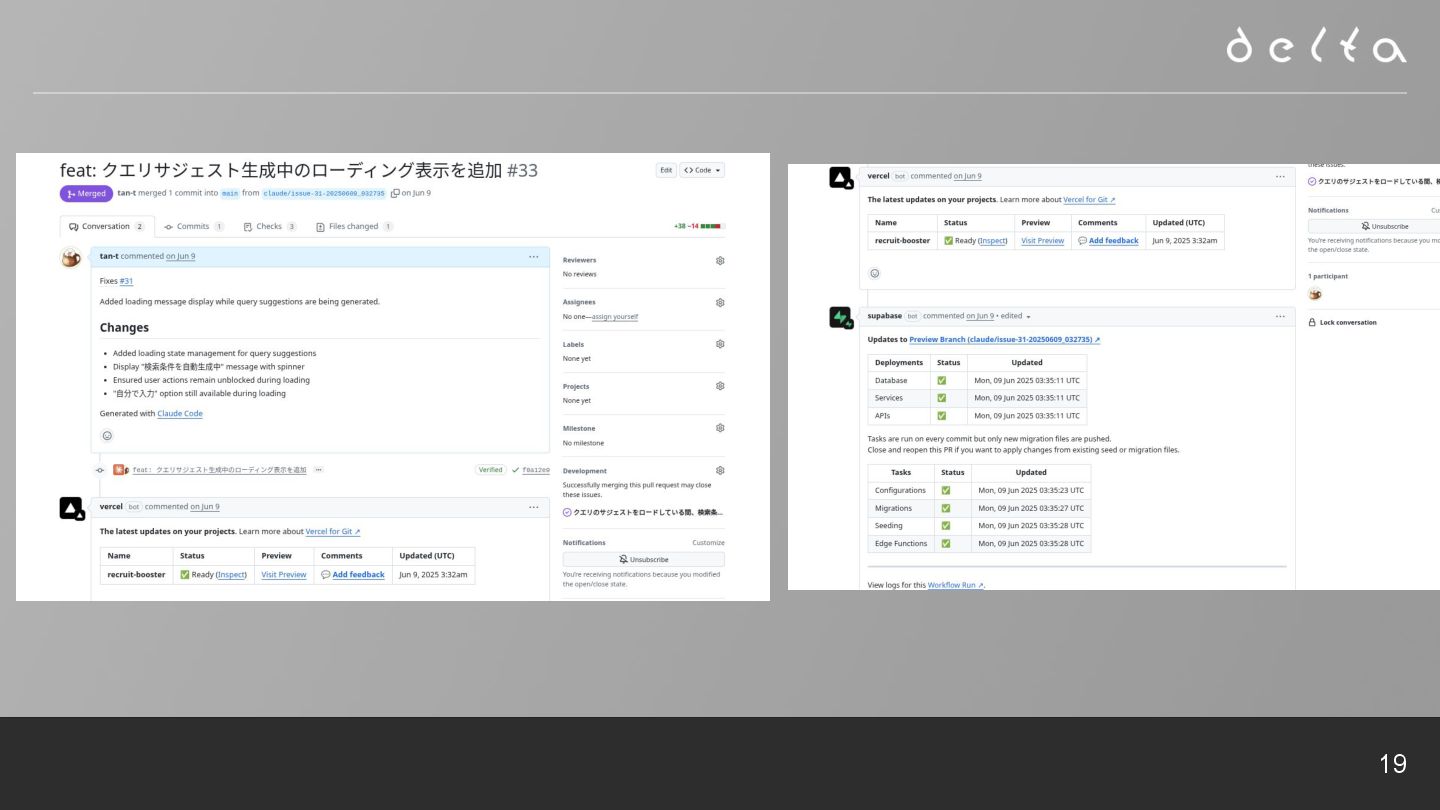The width and height of the screenshot is (1440, 810).
Task: Open the gear icon next to Projects
Action: [720, 386]
